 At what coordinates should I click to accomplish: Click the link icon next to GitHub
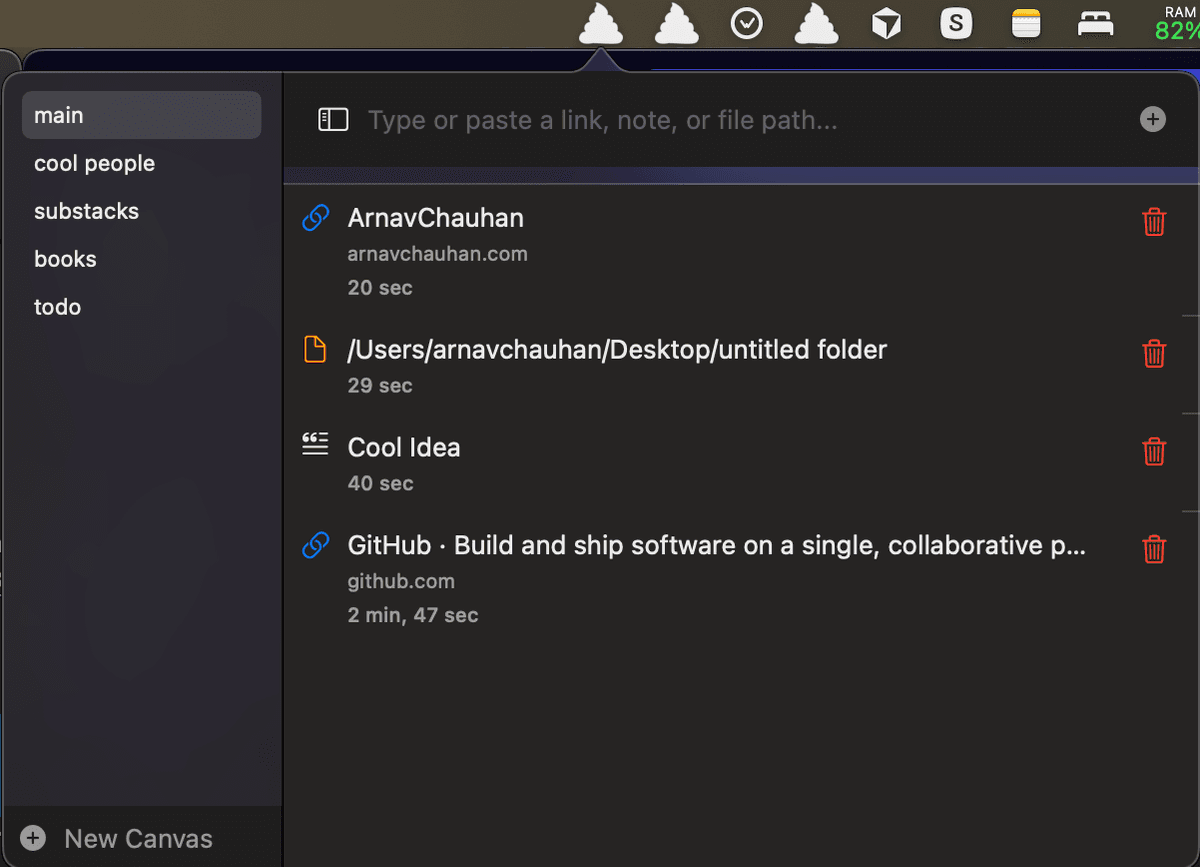click(316, 545)
